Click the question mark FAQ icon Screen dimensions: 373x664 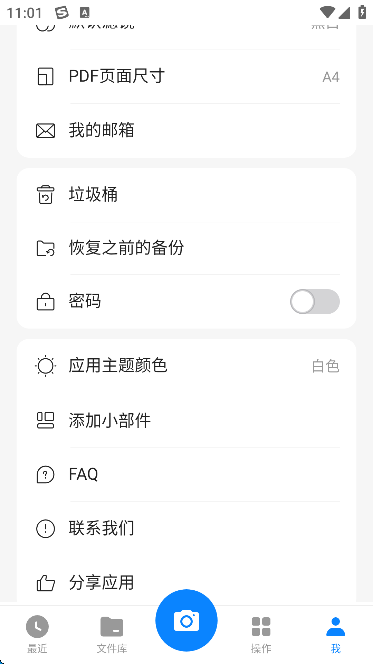tap(45, 474)
